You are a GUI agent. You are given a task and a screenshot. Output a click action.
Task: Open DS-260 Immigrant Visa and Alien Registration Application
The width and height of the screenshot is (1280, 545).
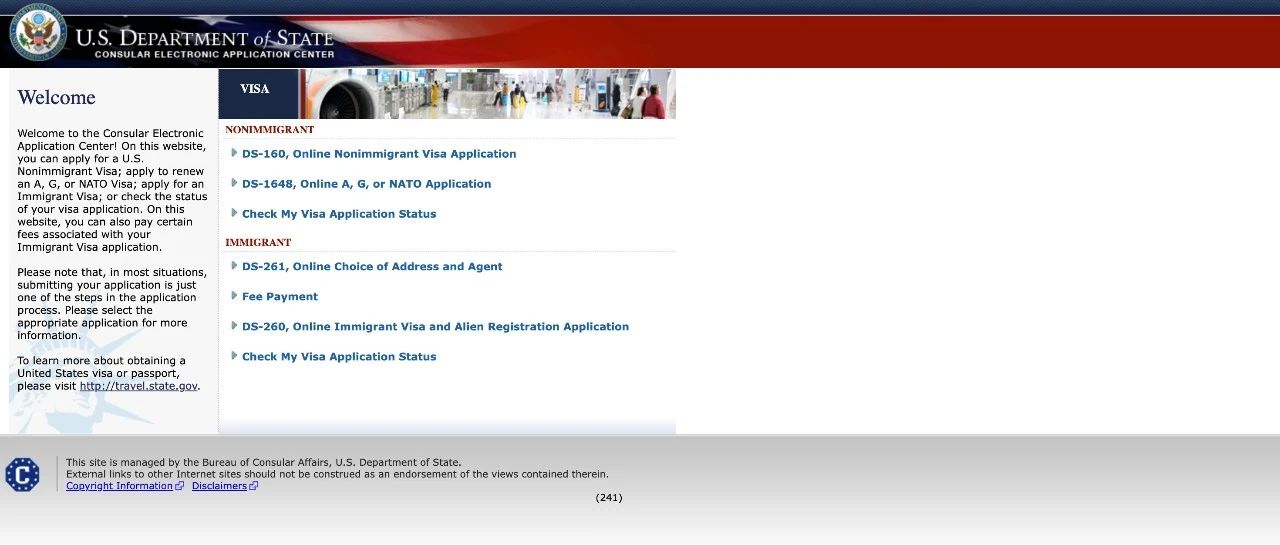point(435,327)
